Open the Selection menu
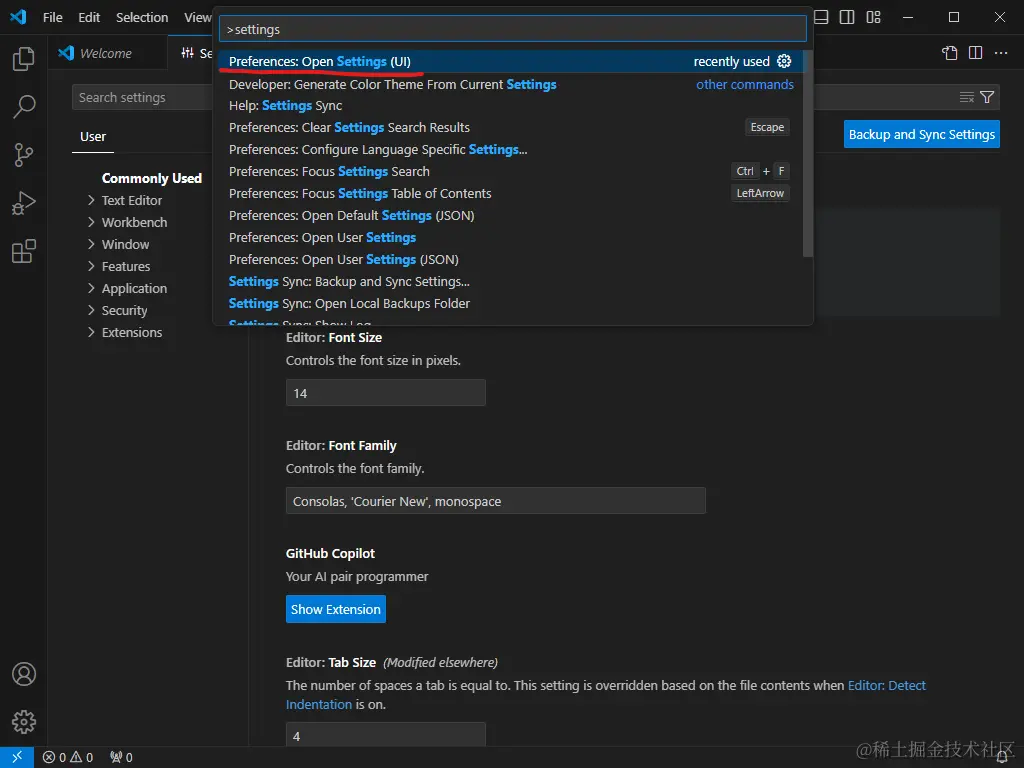Screen dimensions: 1024x768 point(142,18)
